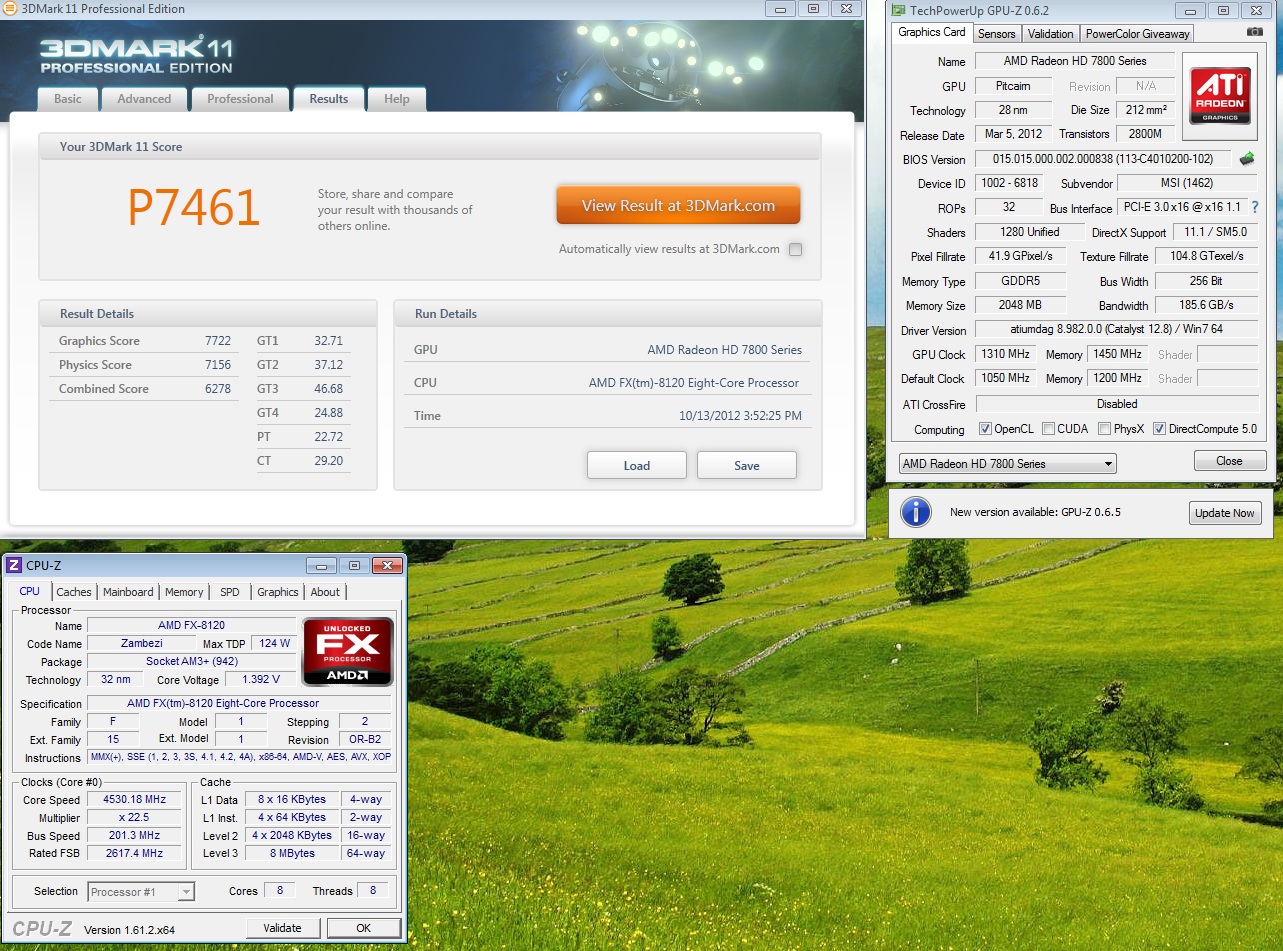Switch to the Sensors tab in GPU-Z

click(997, 33)
